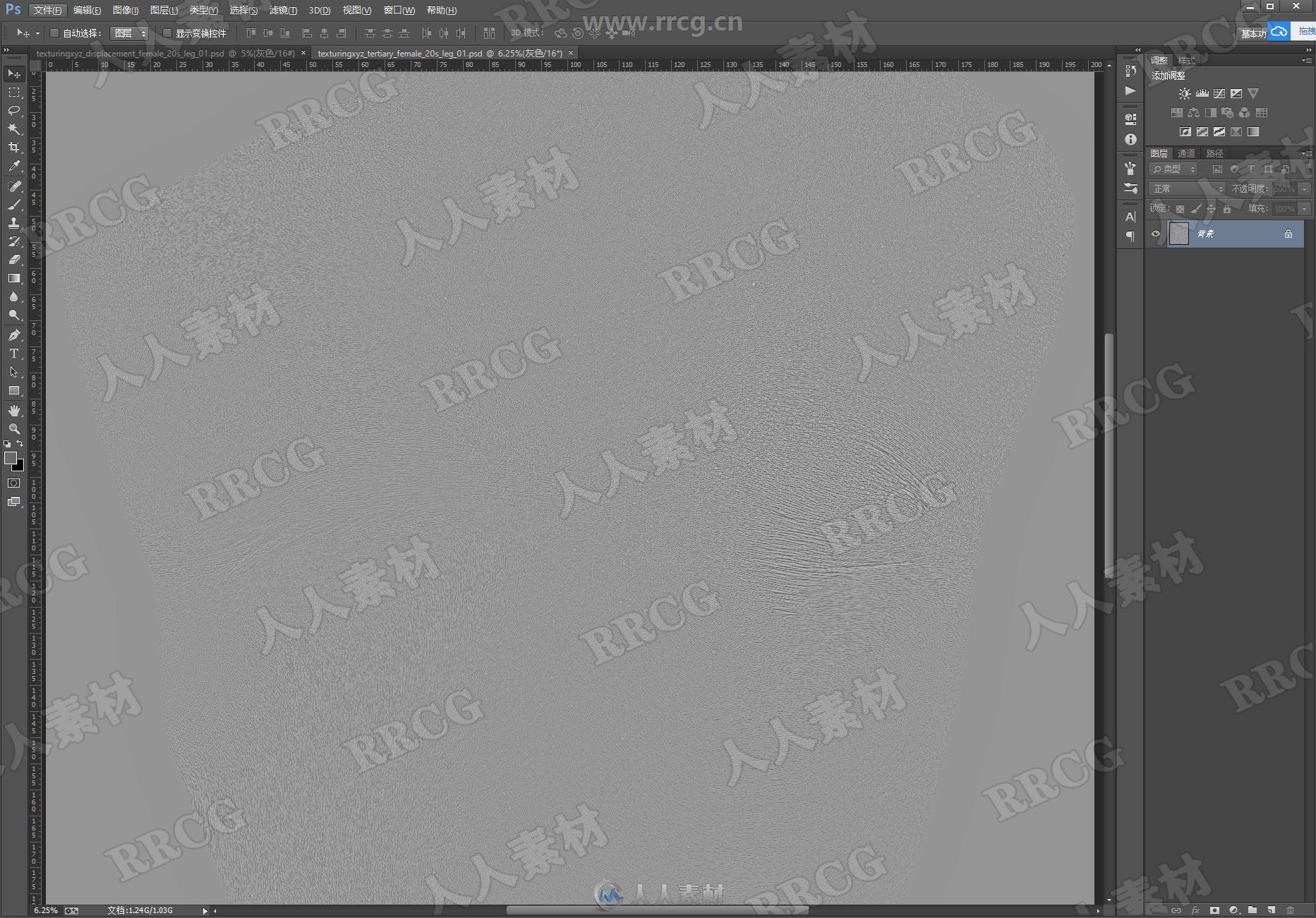Toggle lock all padlock
Screen dimensions: 1316x918
point(1226,209)
